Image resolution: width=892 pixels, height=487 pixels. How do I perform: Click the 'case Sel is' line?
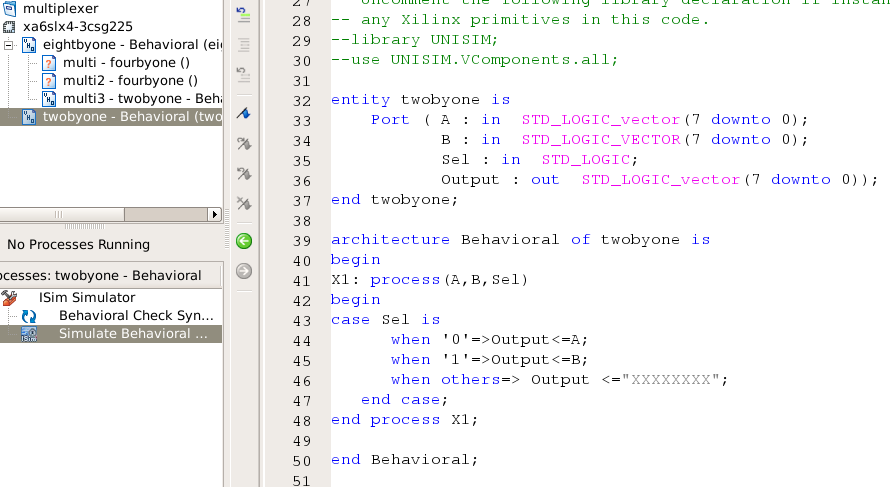[x=386, y=320]
